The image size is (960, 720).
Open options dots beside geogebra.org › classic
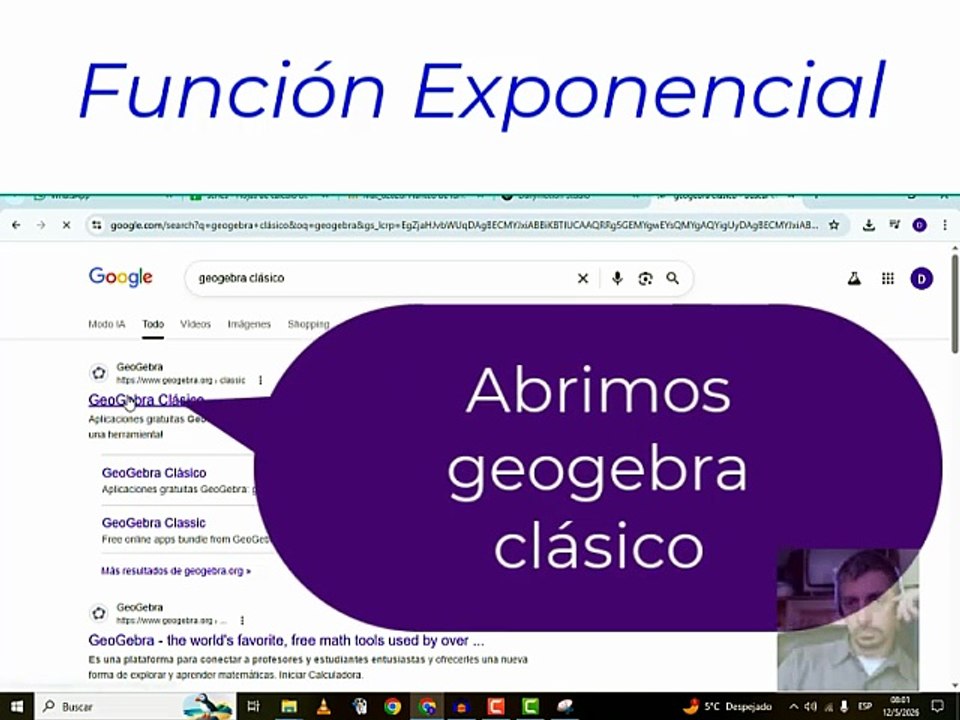pos(260,380)
